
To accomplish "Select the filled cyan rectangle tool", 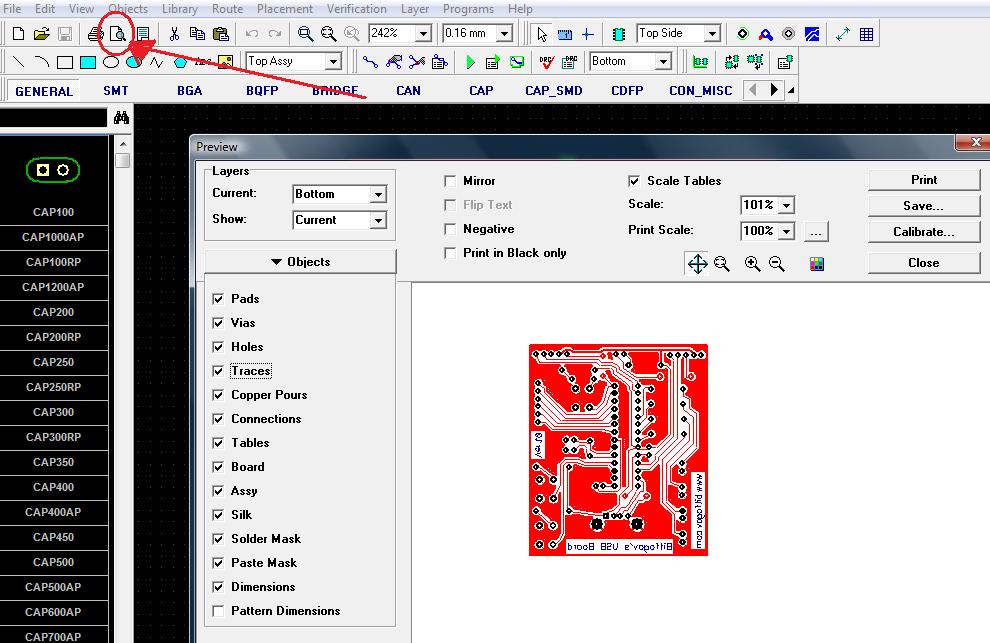I will (88, 62).
